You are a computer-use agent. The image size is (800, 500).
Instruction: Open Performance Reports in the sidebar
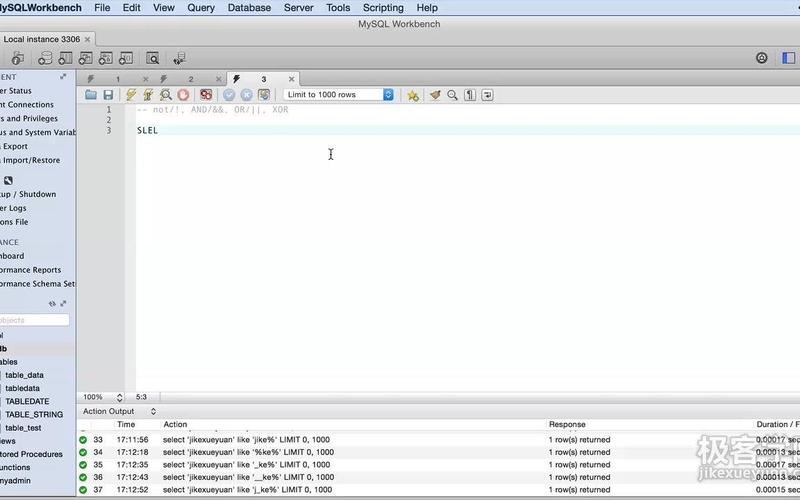[31, 270]
